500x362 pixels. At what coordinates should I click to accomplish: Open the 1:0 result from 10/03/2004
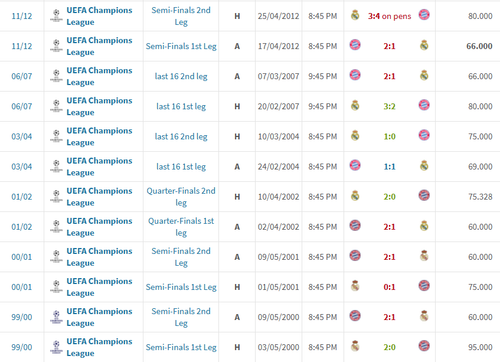389,136
